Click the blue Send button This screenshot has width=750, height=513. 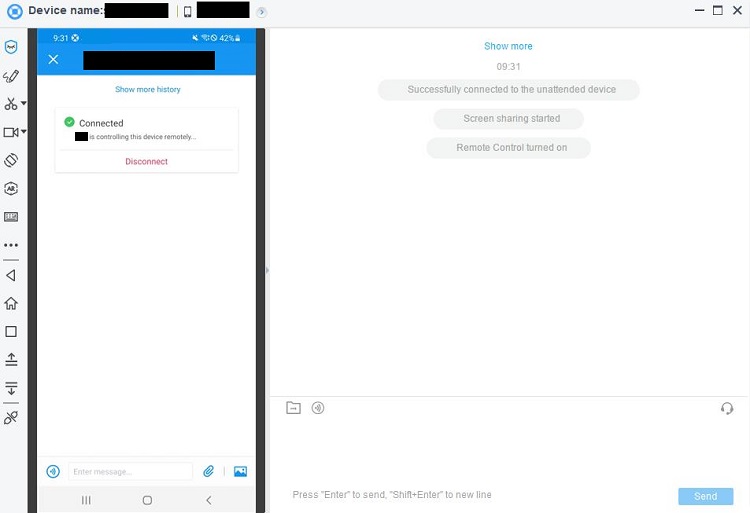pyautogui.click(x=705, y=496)
